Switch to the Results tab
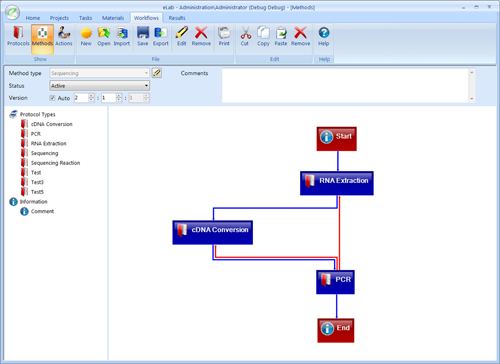This screenshot has height=364, width=500. pyautogui.click(x=177, y=18)
